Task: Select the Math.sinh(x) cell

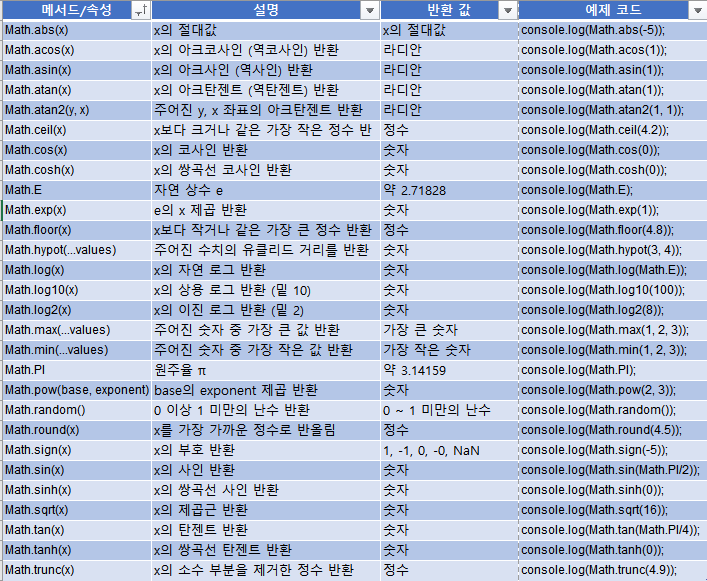Action: [x=77, y=490]
